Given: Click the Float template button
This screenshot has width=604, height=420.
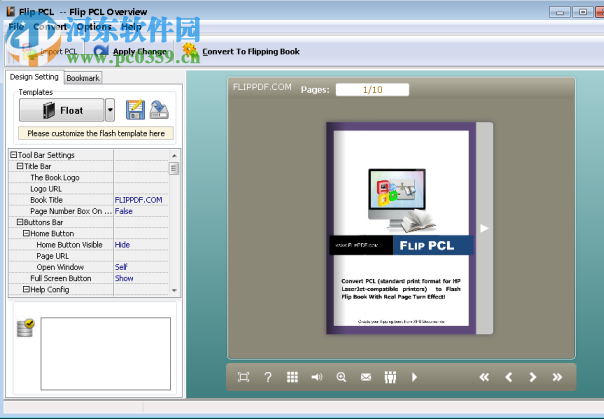Looking at the screenshot, I should click(62, 110).
